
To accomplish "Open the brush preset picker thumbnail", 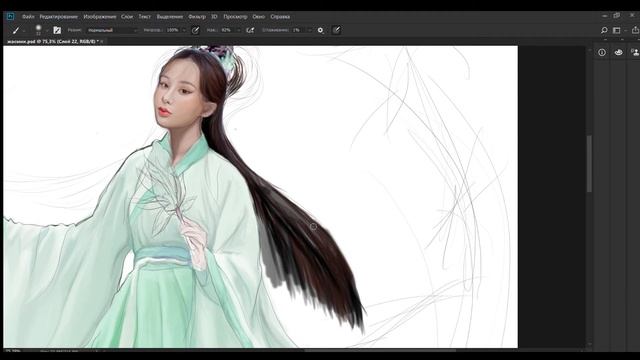I will [38, 30].
